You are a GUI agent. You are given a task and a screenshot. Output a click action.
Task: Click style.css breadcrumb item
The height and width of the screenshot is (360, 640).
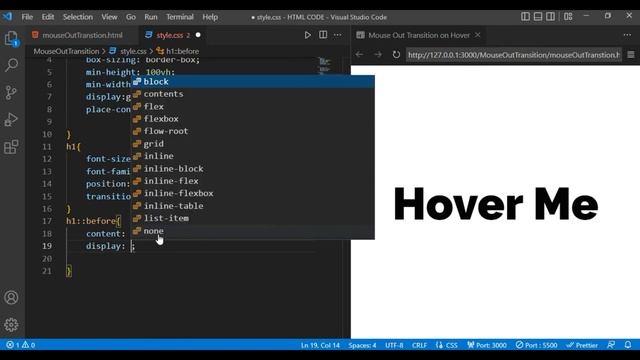133,51
